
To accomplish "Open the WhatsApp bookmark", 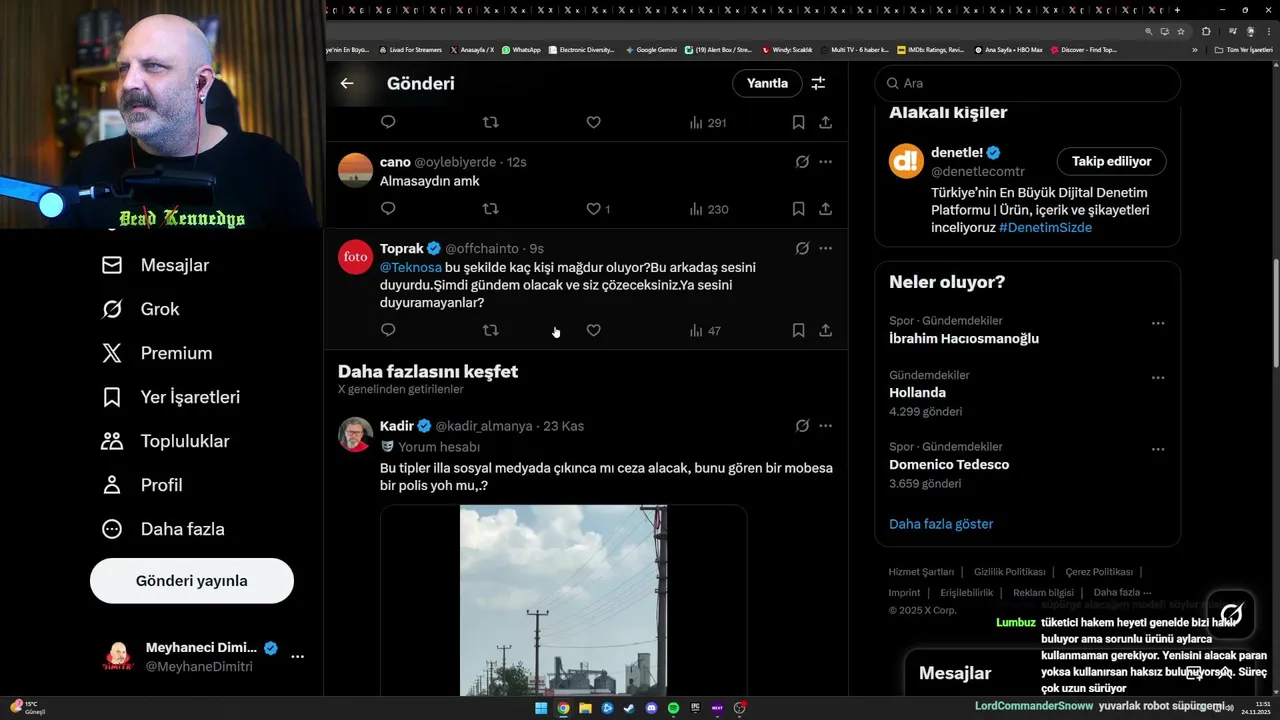I will coord(521,49).
